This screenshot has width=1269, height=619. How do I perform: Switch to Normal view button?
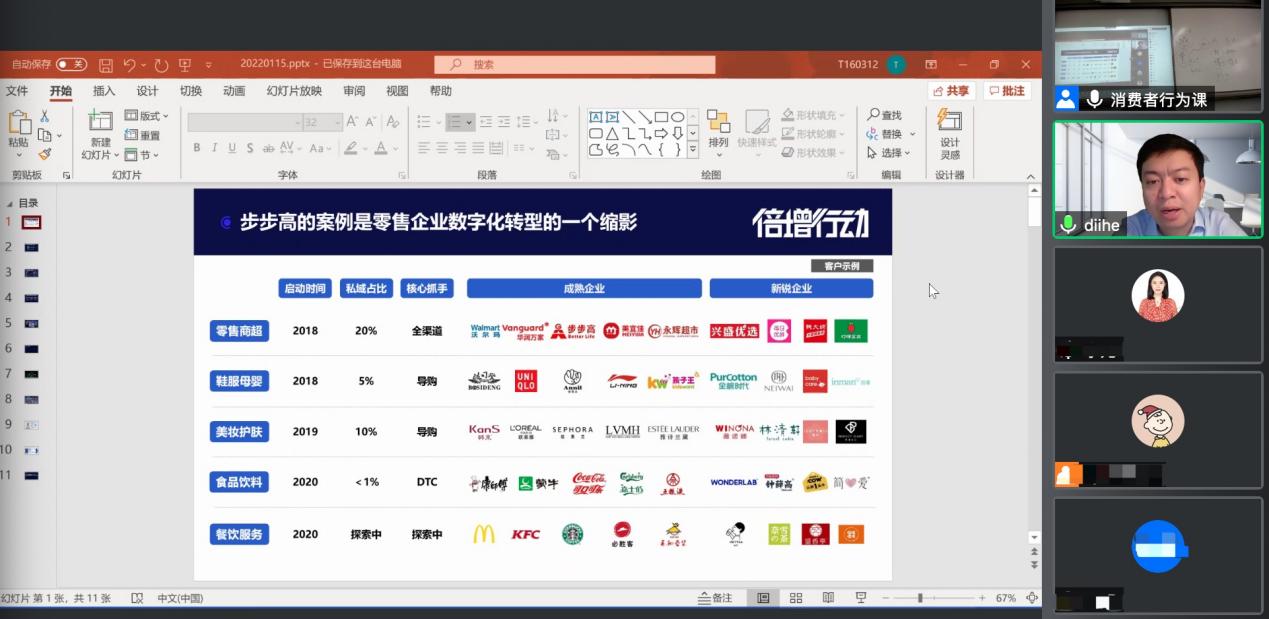(x=763, y=598)
